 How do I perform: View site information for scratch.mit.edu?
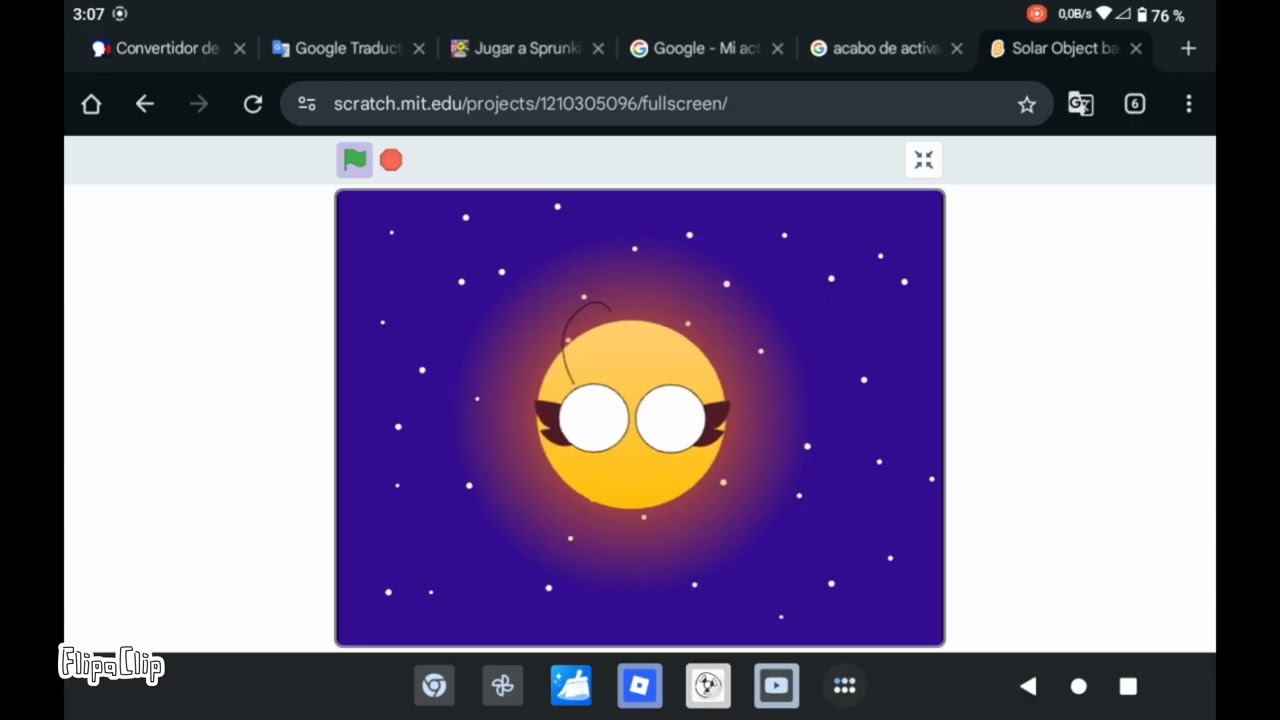pyautogui.click(x=307, y=104)
